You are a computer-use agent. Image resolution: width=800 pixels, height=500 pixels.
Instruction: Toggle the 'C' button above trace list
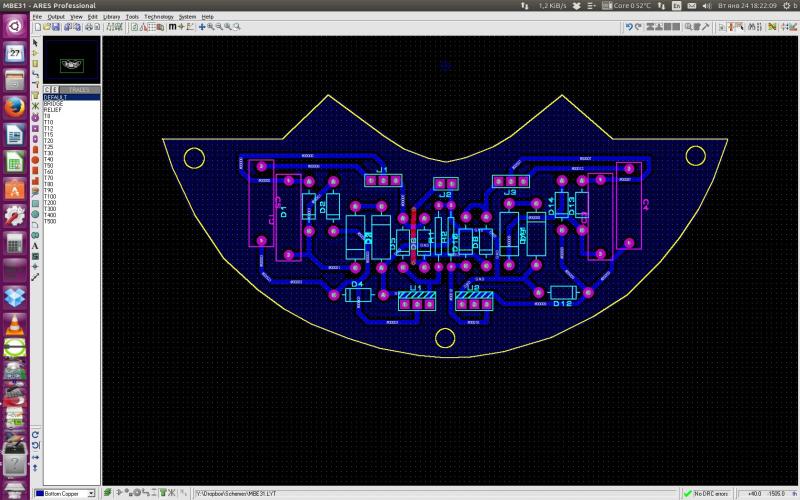[46, 90]
